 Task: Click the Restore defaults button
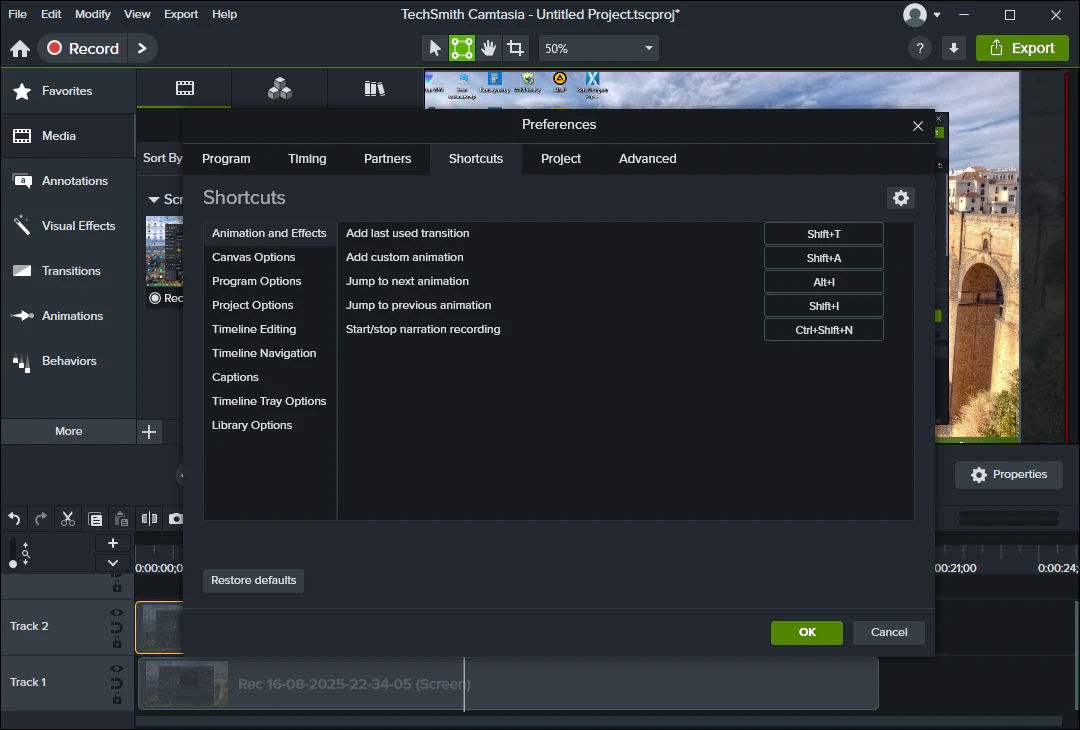tap(253, 580)
